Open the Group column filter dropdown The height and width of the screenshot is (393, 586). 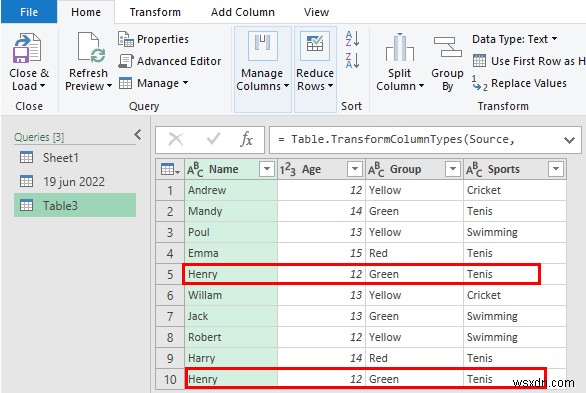pos(453,169)
